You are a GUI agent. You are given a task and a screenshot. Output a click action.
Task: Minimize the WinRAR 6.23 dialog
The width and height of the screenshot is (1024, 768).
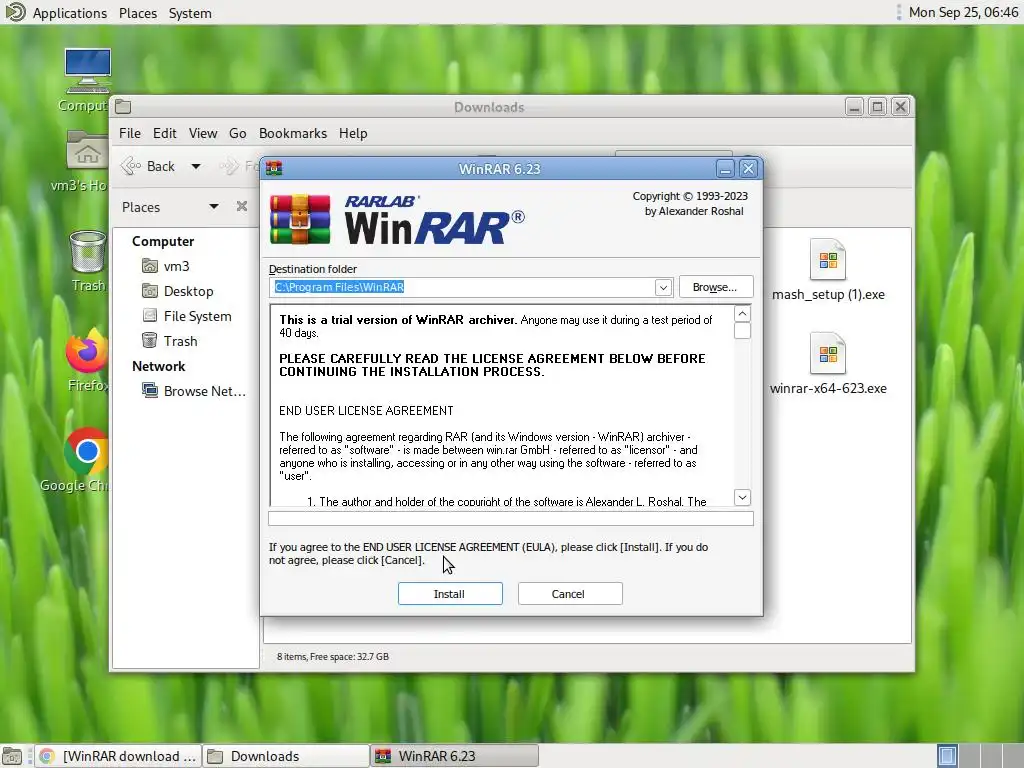(725, 169)
